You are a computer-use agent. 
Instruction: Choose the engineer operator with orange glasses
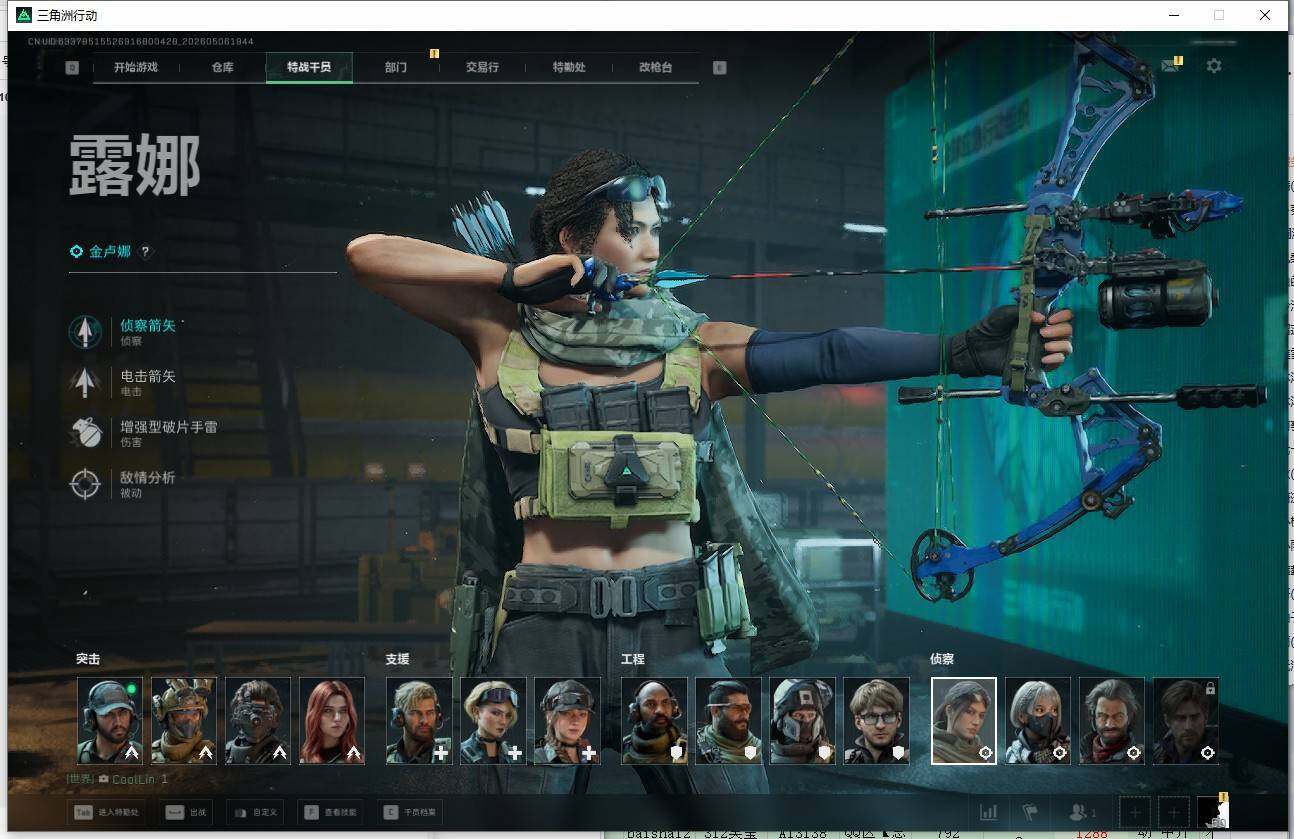pos(728,721)
